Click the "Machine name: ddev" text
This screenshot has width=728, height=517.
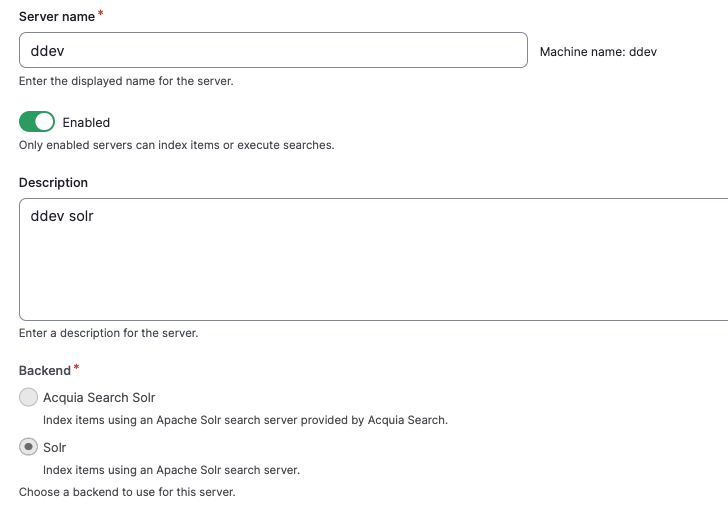598,52
